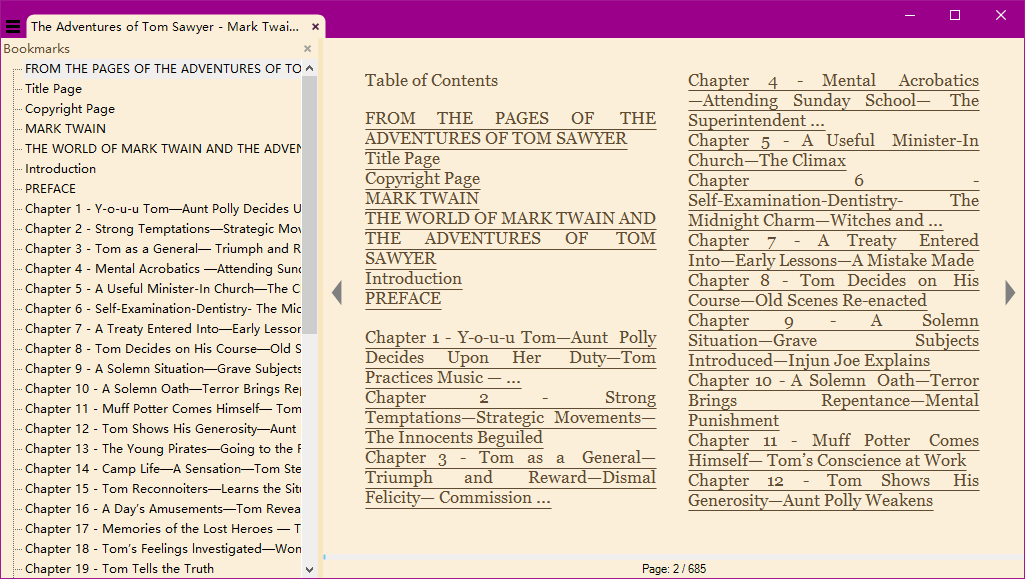Open Chapter 9 Solemn Situation page link
The image size is (1025, 579).
pos(833,340)
